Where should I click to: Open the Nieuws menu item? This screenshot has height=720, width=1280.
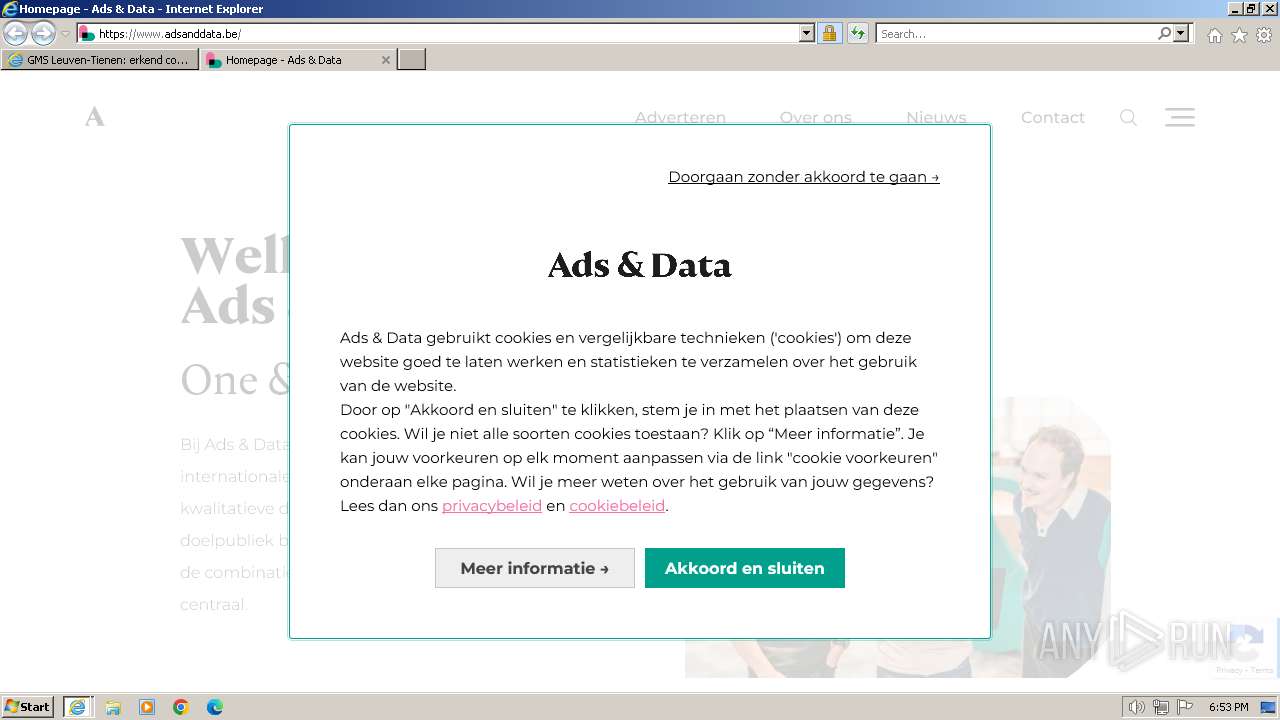coord(936,117)
